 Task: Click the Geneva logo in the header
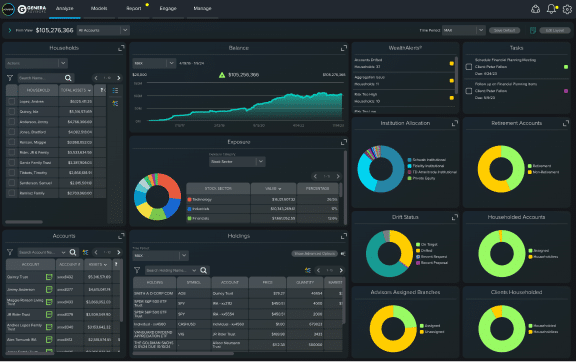pyautogui.click(x=32, y=9)
